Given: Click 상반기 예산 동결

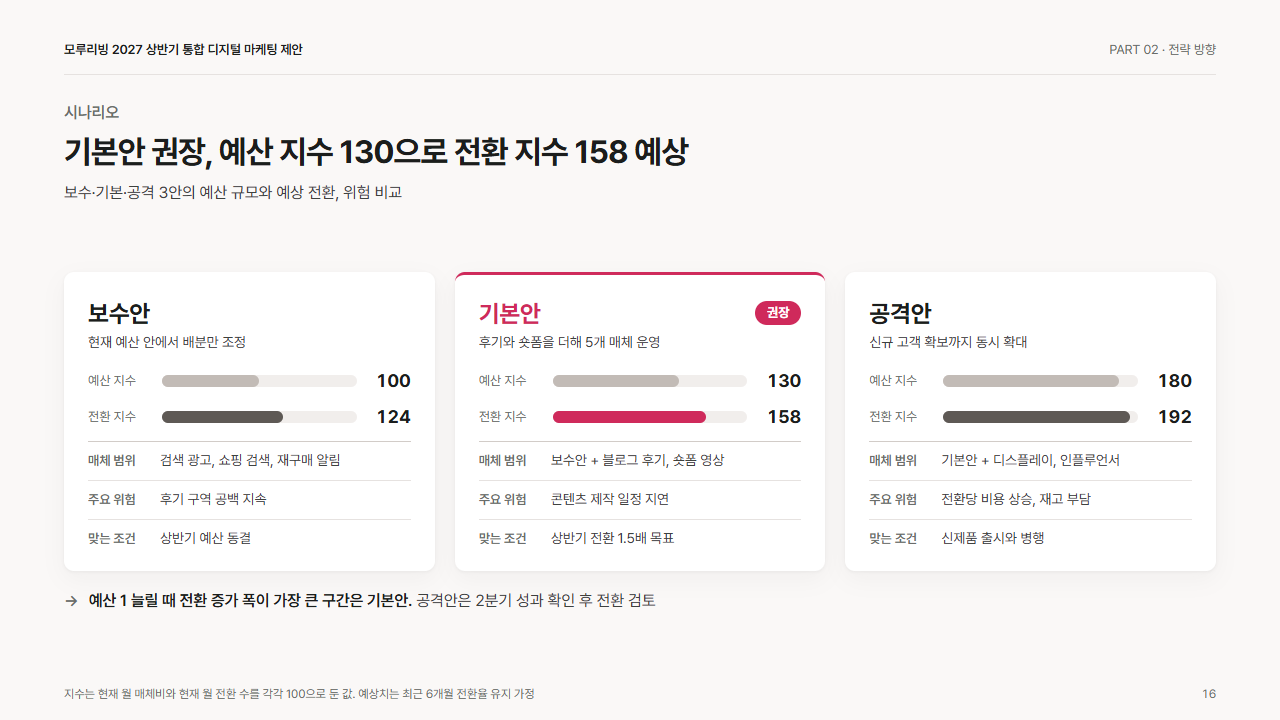Looking at the screenshot, I should [205, 538].
